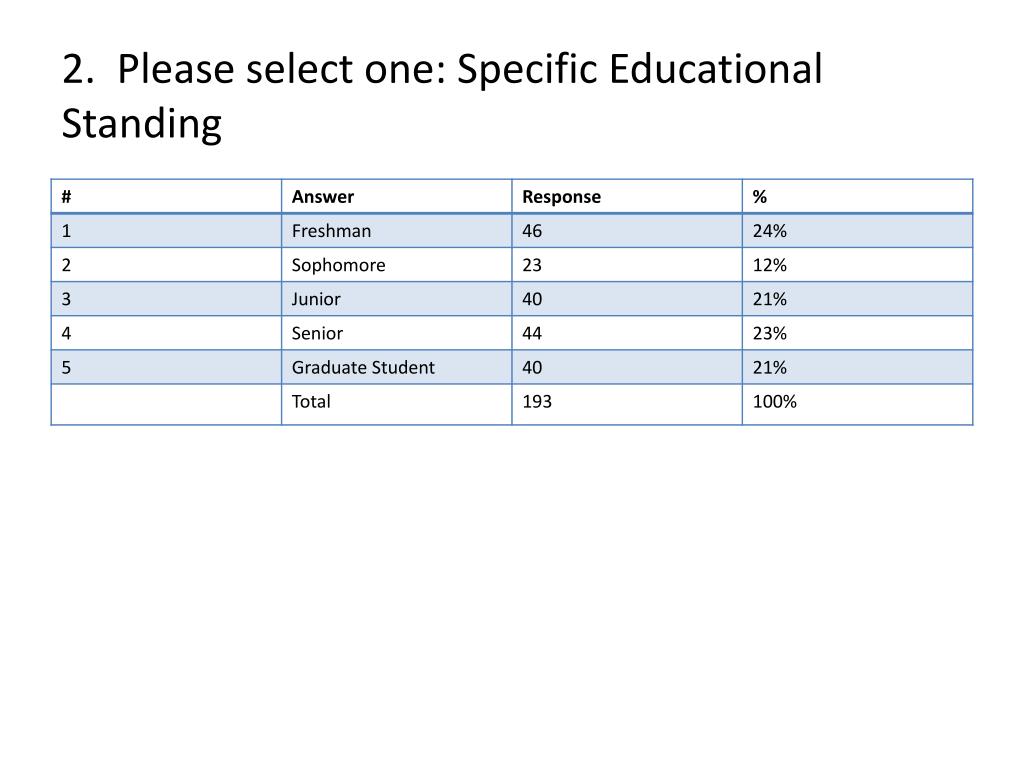Screen dimensions: 1024x768
Task: Click the total response count 193
Action: (x=627, y=404)
